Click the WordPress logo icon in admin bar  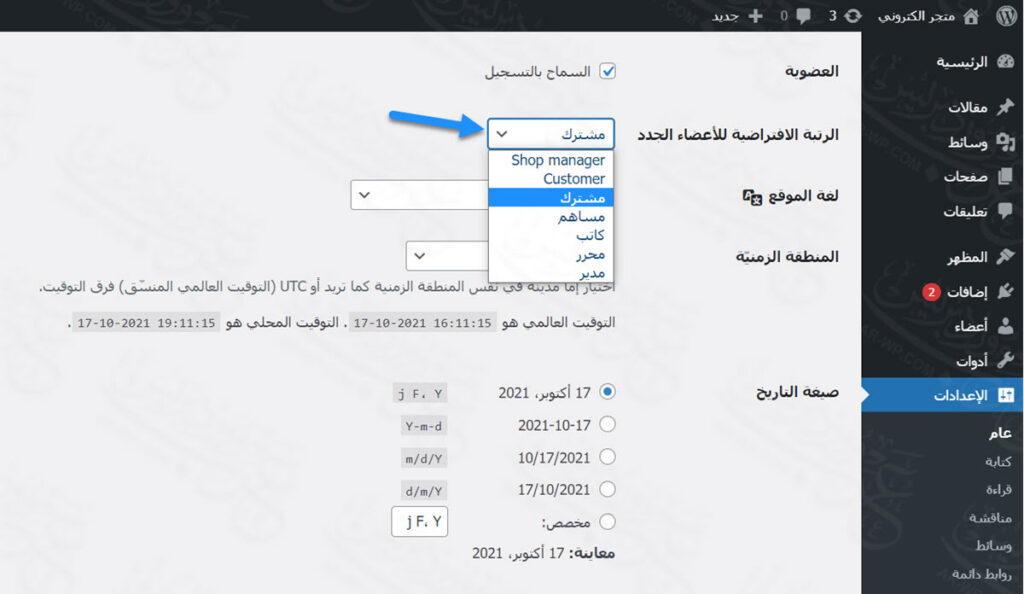pos(1004,16)
